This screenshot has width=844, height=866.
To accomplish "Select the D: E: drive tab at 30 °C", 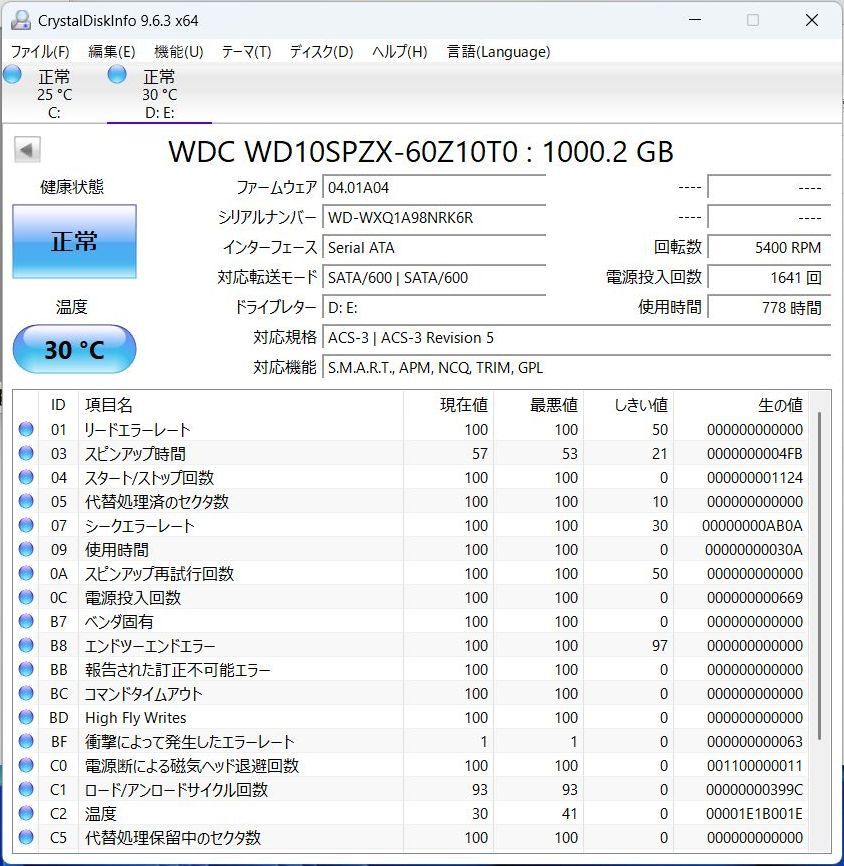I will (159, 94).
